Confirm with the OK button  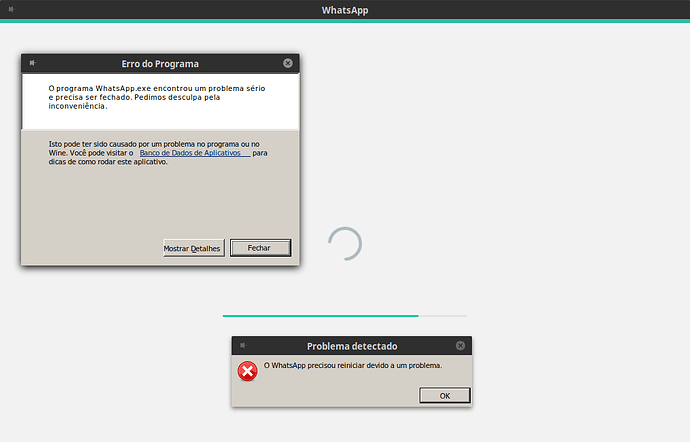click(445, 395)
